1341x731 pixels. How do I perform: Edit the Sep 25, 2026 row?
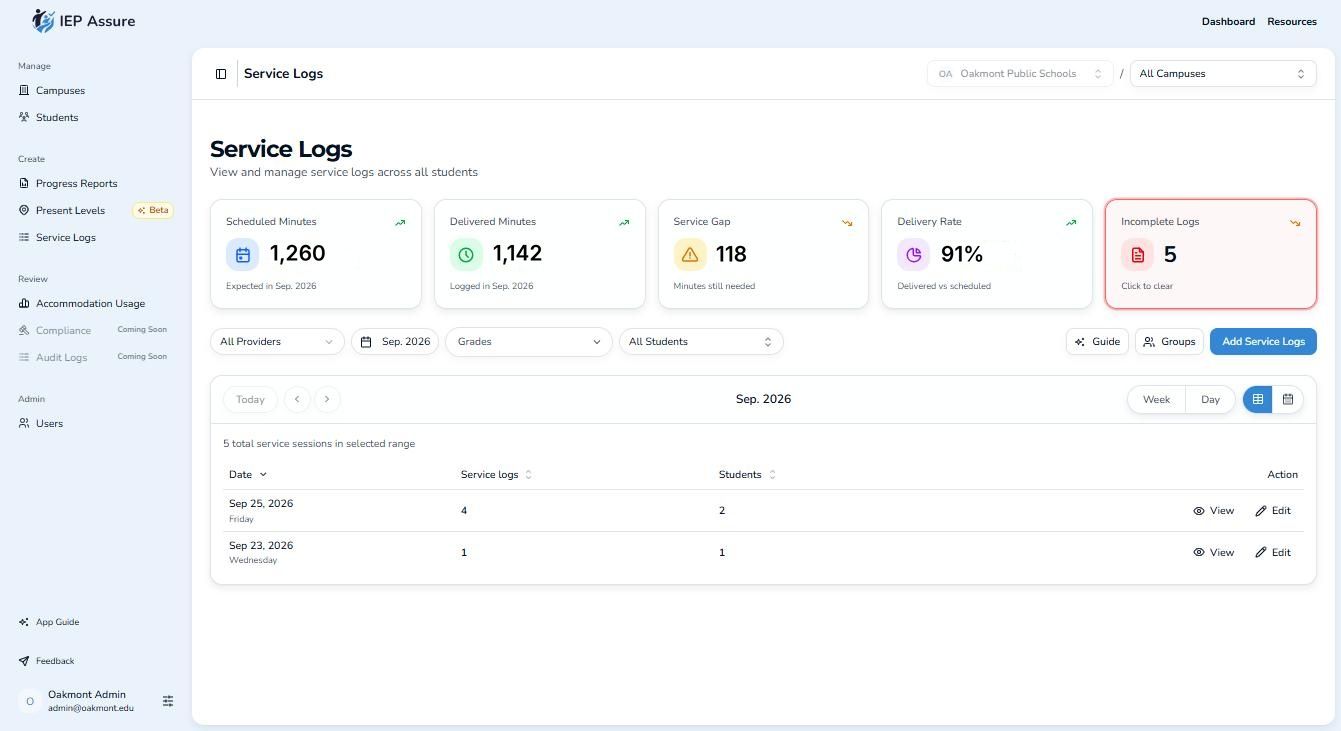[1273, 511]
